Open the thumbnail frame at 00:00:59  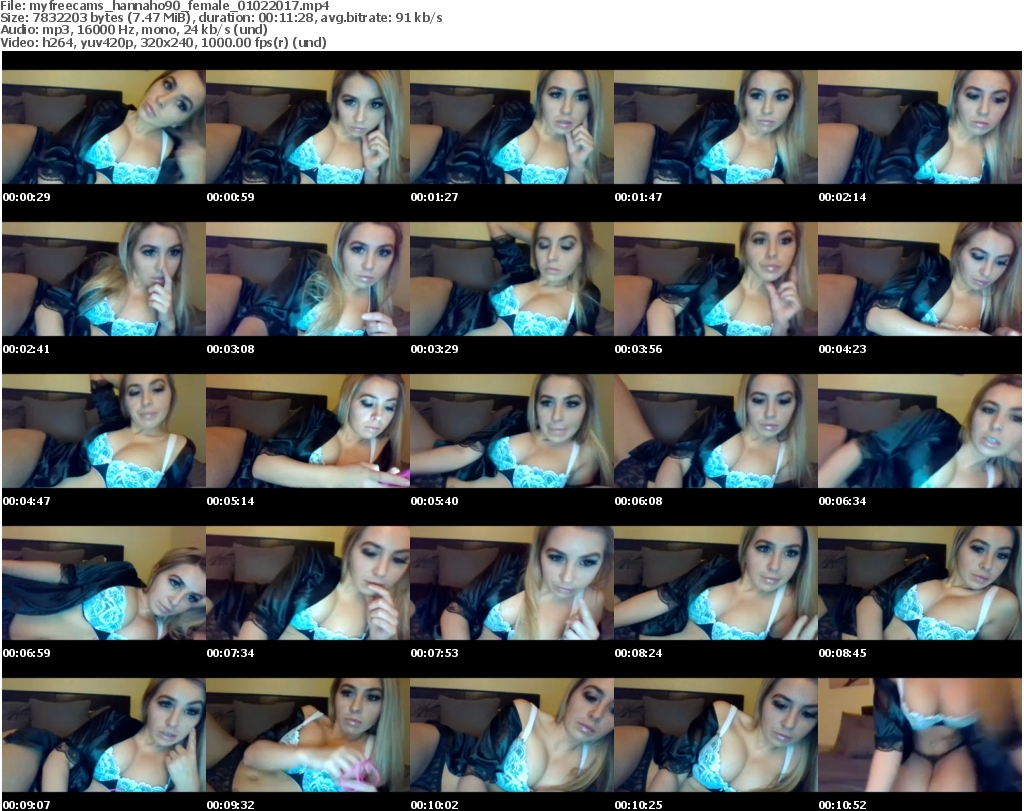pyautogui.click(x=308, y=127)
